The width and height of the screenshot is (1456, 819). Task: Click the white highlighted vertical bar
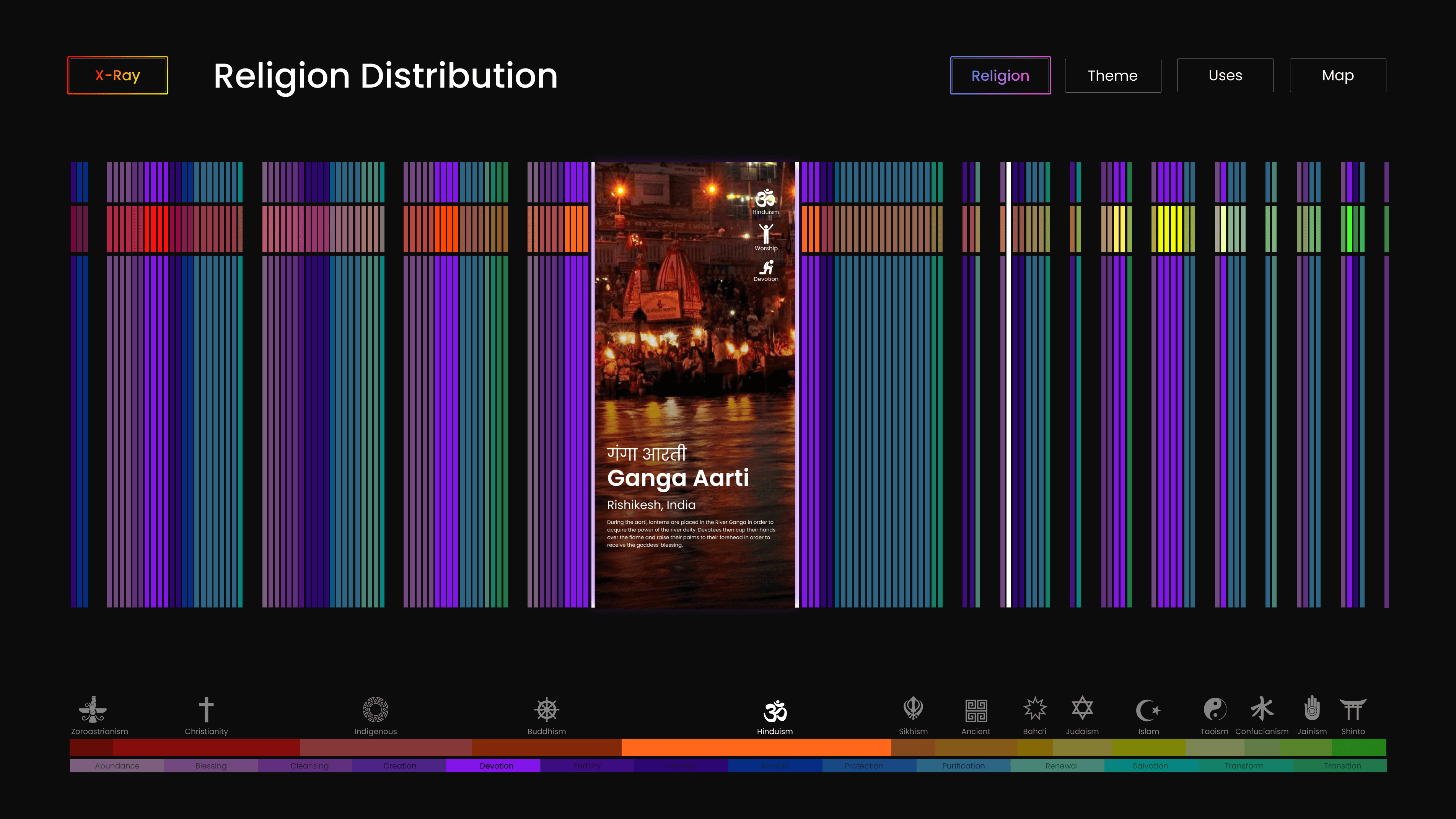pyautogui.click(x=1008, y=384)
